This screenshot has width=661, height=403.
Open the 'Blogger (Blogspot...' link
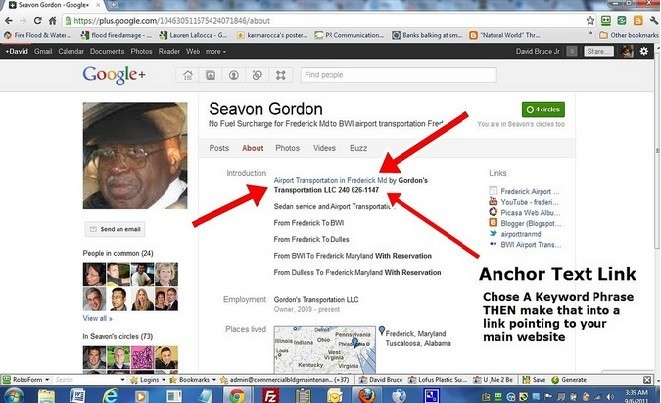pos(531,223)
